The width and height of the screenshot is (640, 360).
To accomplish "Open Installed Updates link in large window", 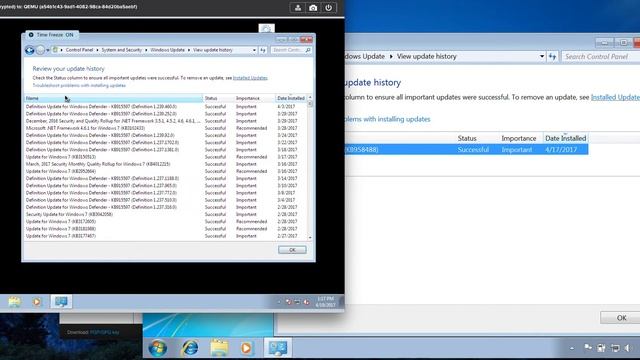I will 616,97.
